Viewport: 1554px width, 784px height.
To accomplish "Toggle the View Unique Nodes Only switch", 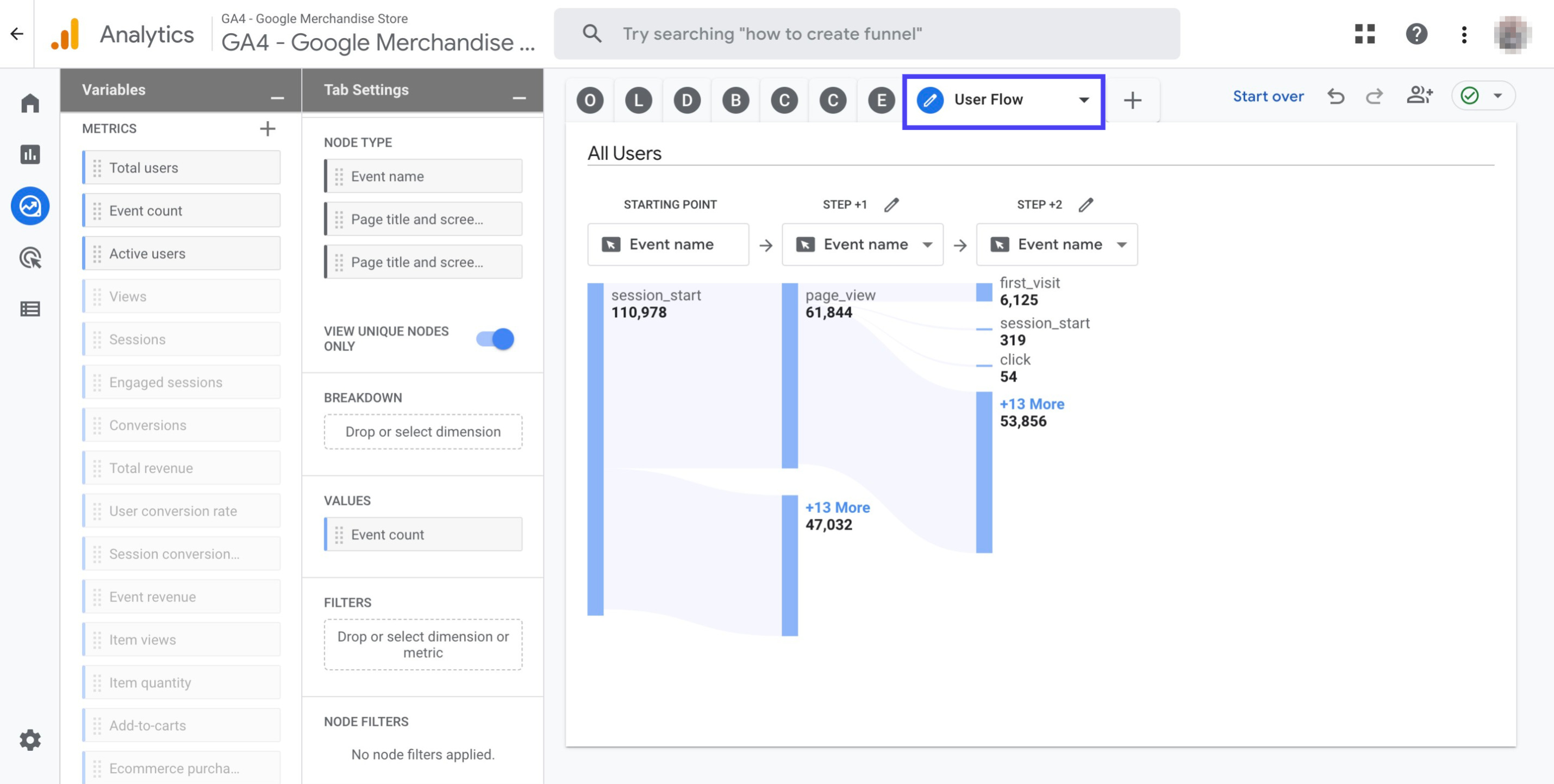I will tap(497, 337).
